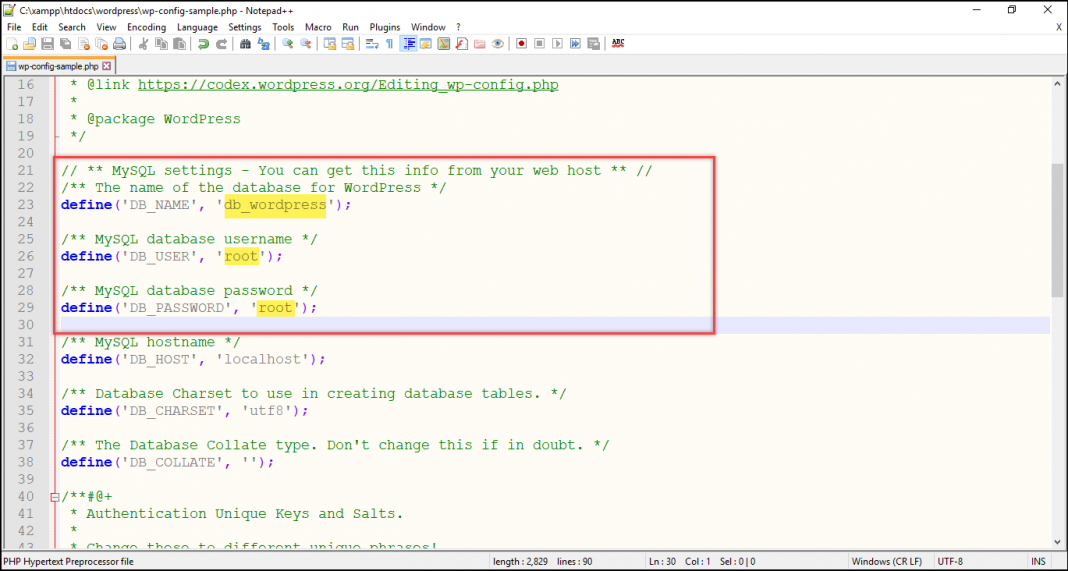This screenshot has width=1068, height=571.
Task: Open the Plugins menu
Action: (x=384, y=27)
